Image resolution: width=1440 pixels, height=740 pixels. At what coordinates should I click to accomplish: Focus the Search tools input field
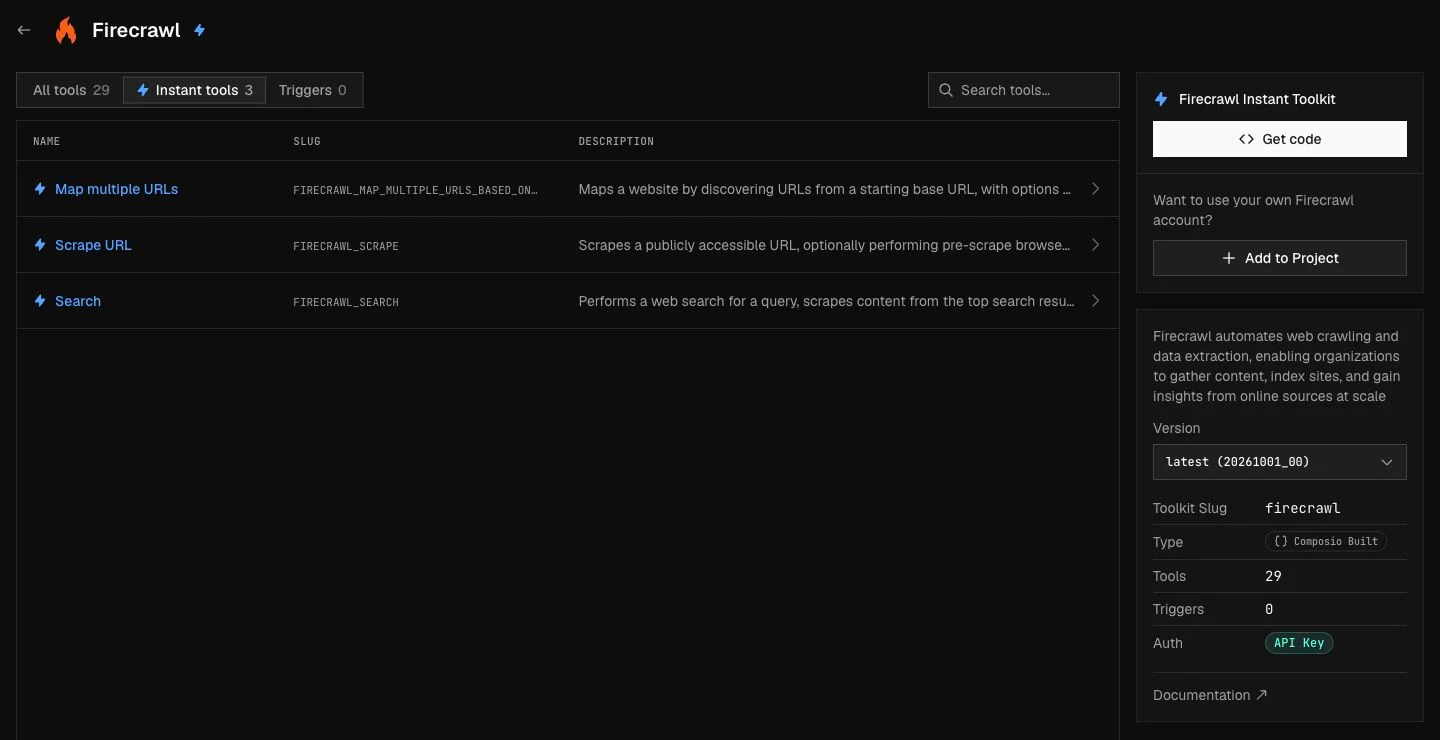pyautogui.click(x=1024, y=90)
